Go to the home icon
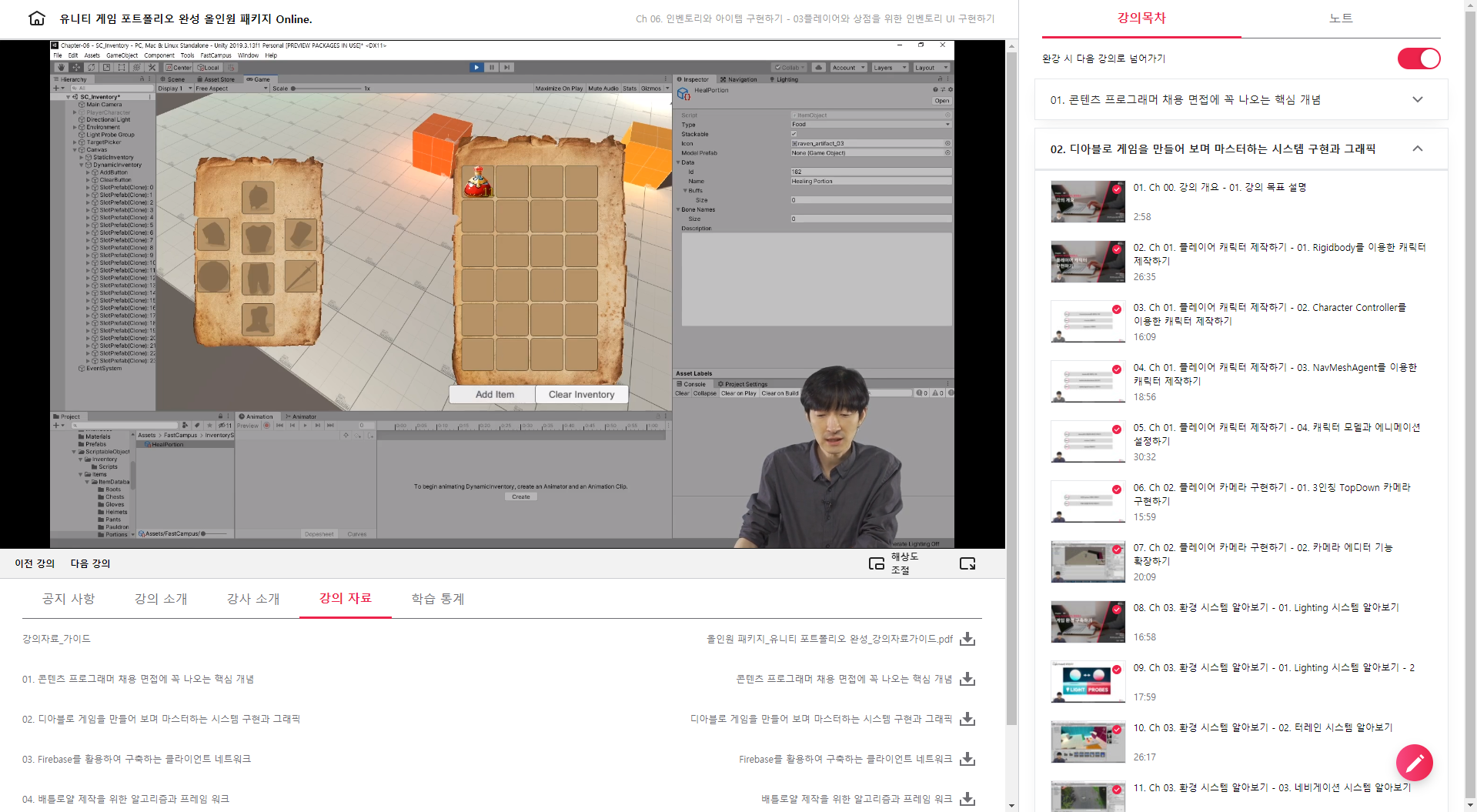The image size is (1477, 812). pyautogui.click(x=37, y=18)
